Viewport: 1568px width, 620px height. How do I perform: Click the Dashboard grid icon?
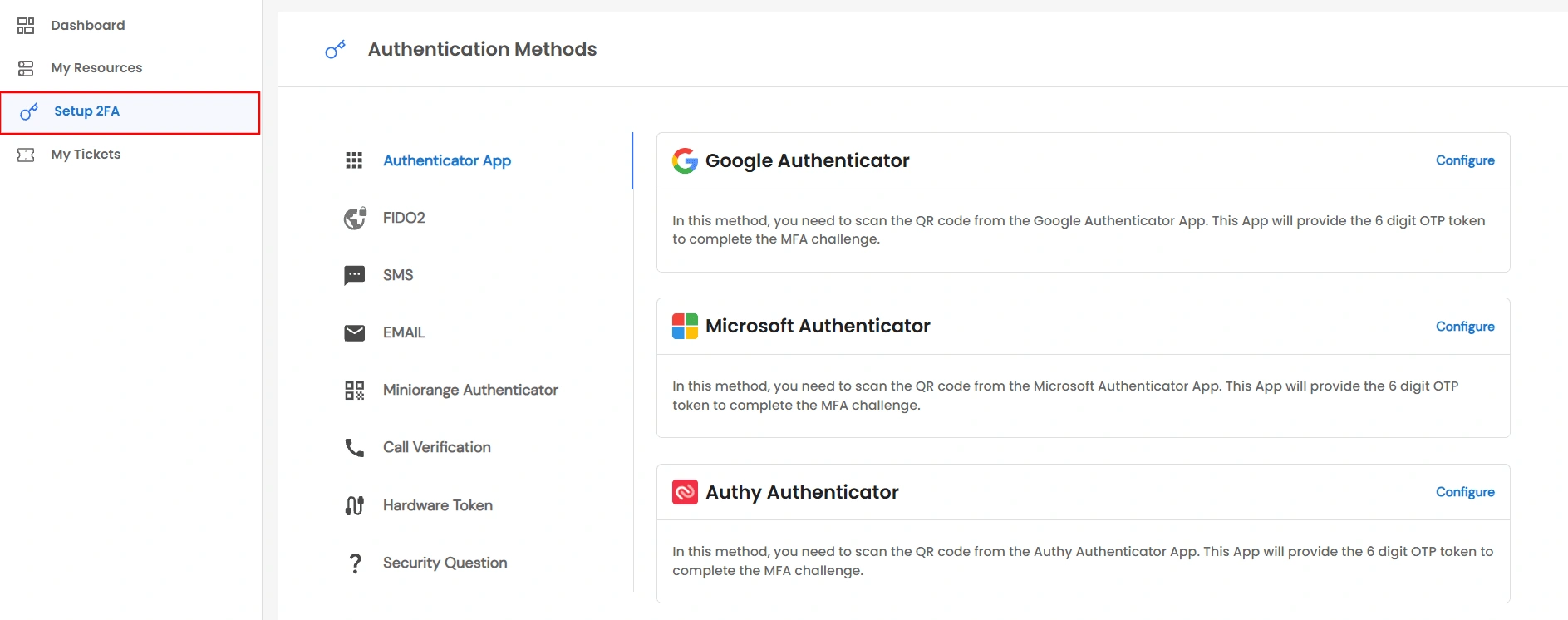(26, 26)
